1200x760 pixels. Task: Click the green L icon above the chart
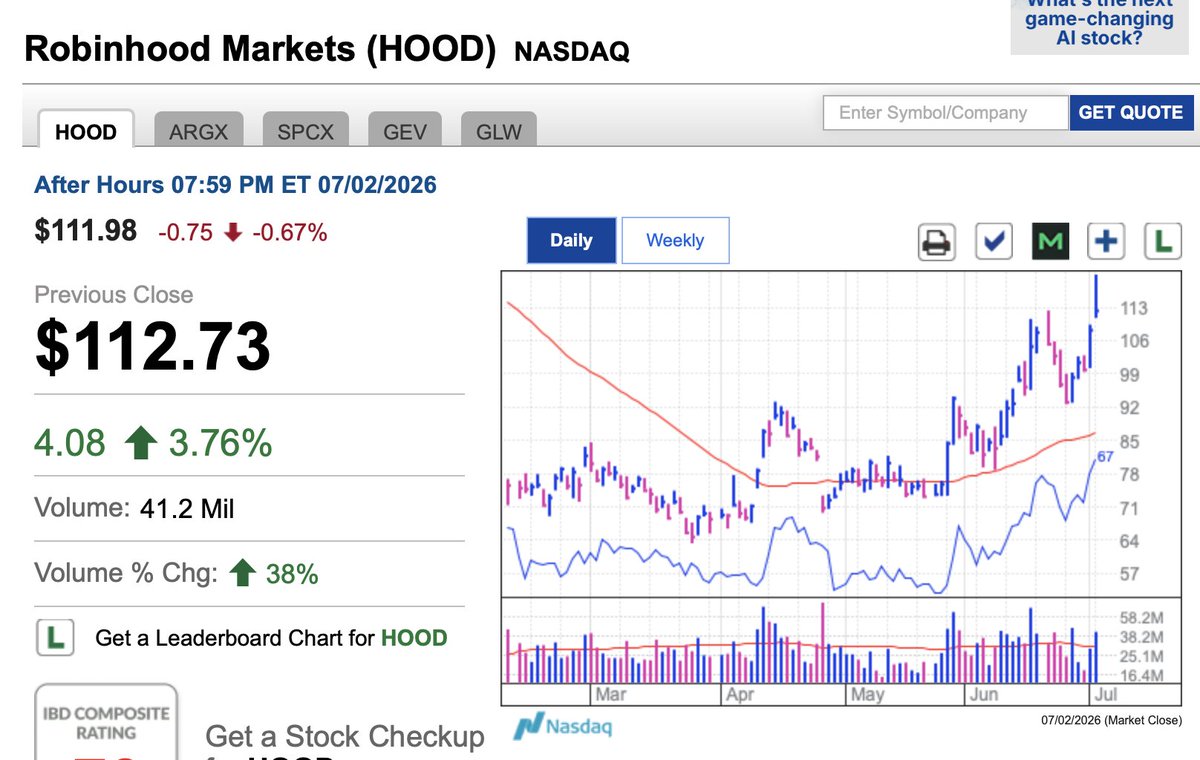[1163, 241]
